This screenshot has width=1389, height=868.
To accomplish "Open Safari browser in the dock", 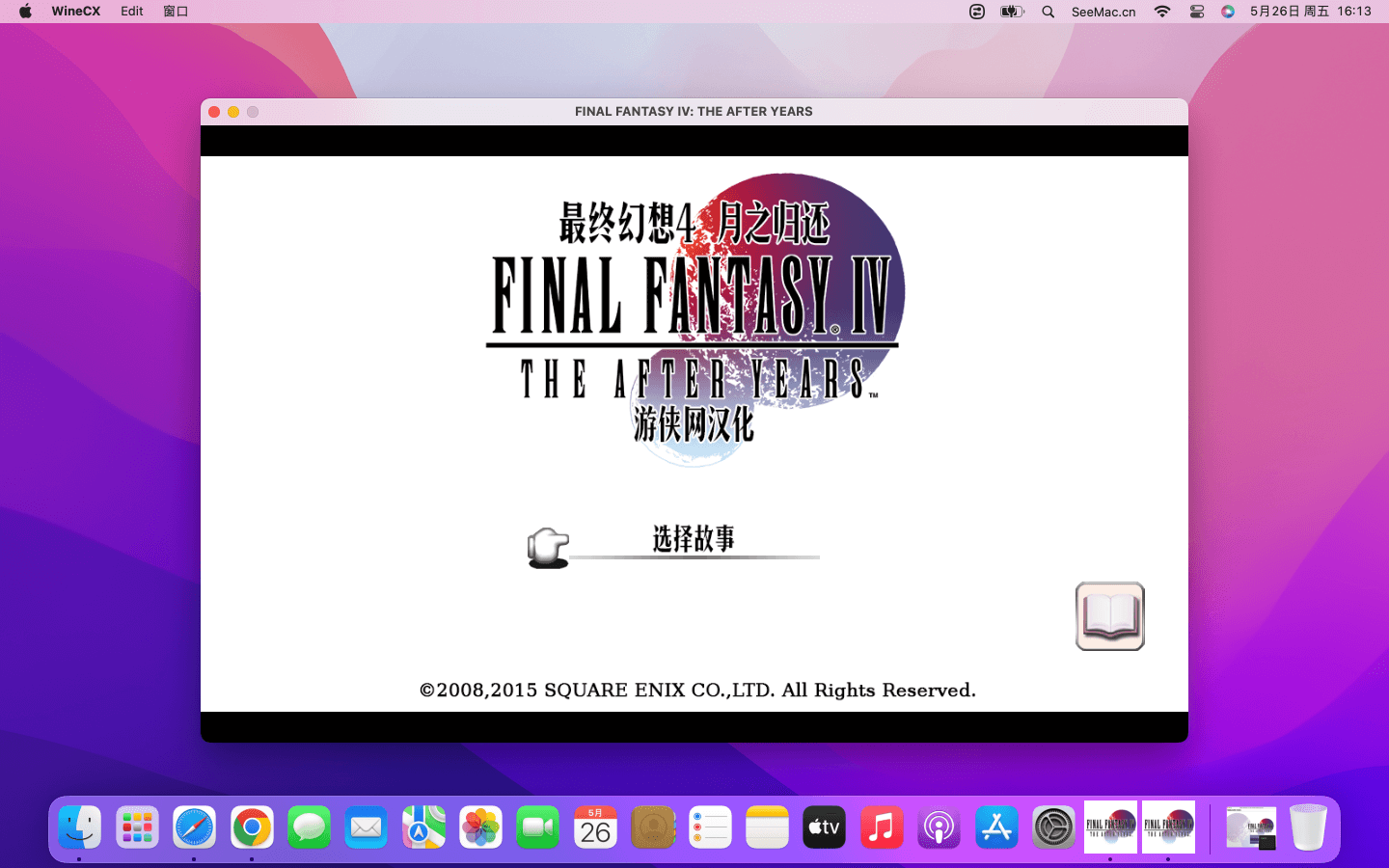I will 194,827.
